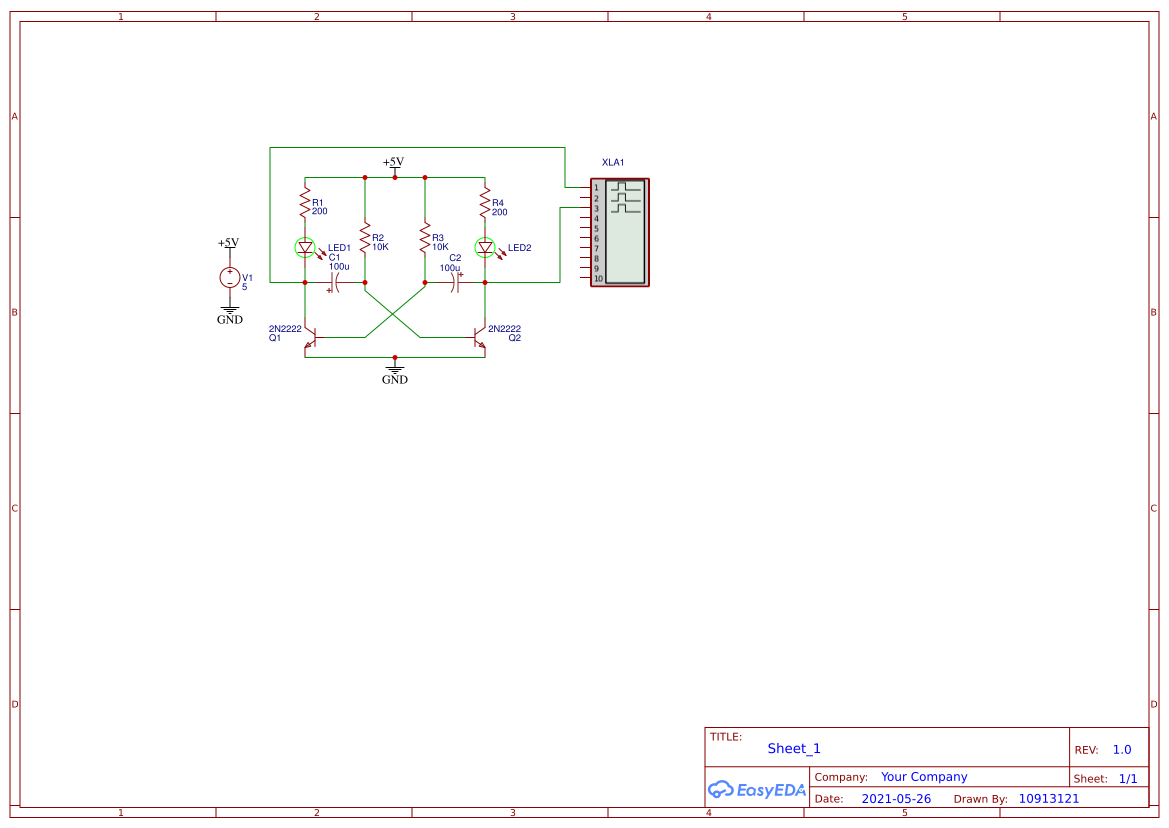Click the company name Your Company
This screenshot has width=1169, height=828.
click(x=923, y=776)
